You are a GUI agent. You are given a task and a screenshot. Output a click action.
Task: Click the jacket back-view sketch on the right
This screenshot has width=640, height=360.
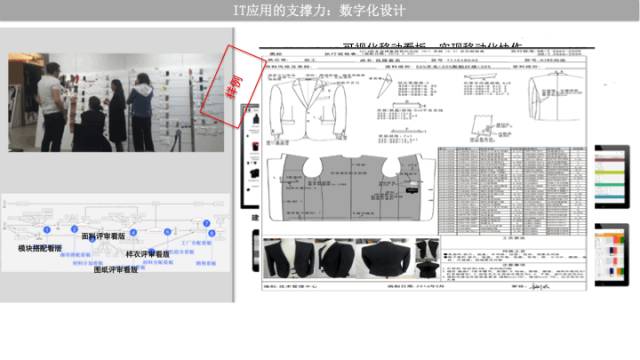556,97
